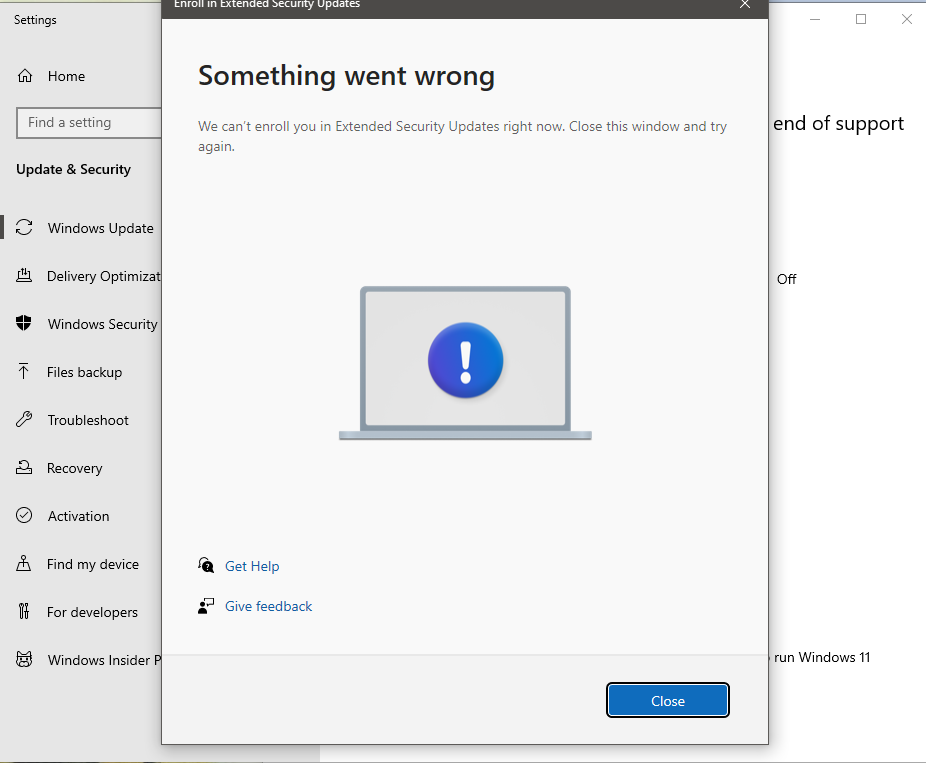Click the Get Help chat bubble icon
Viewport: 926px width, 763px height.
pos(206,565)
